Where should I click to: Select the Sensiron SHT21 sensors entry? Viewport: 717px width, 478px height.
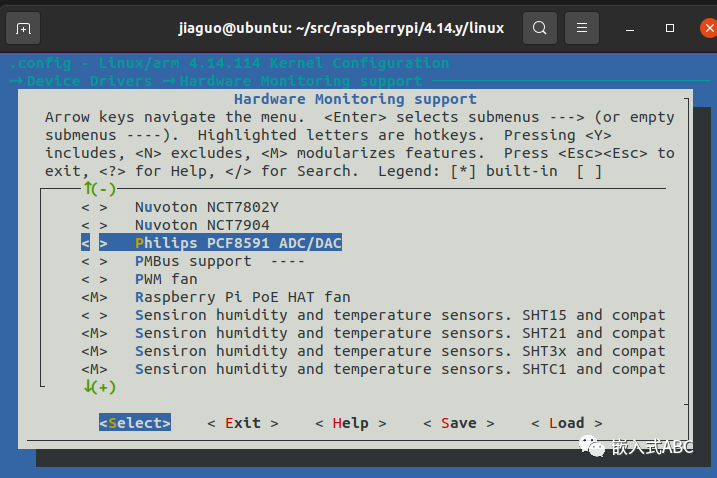[400, 333]
